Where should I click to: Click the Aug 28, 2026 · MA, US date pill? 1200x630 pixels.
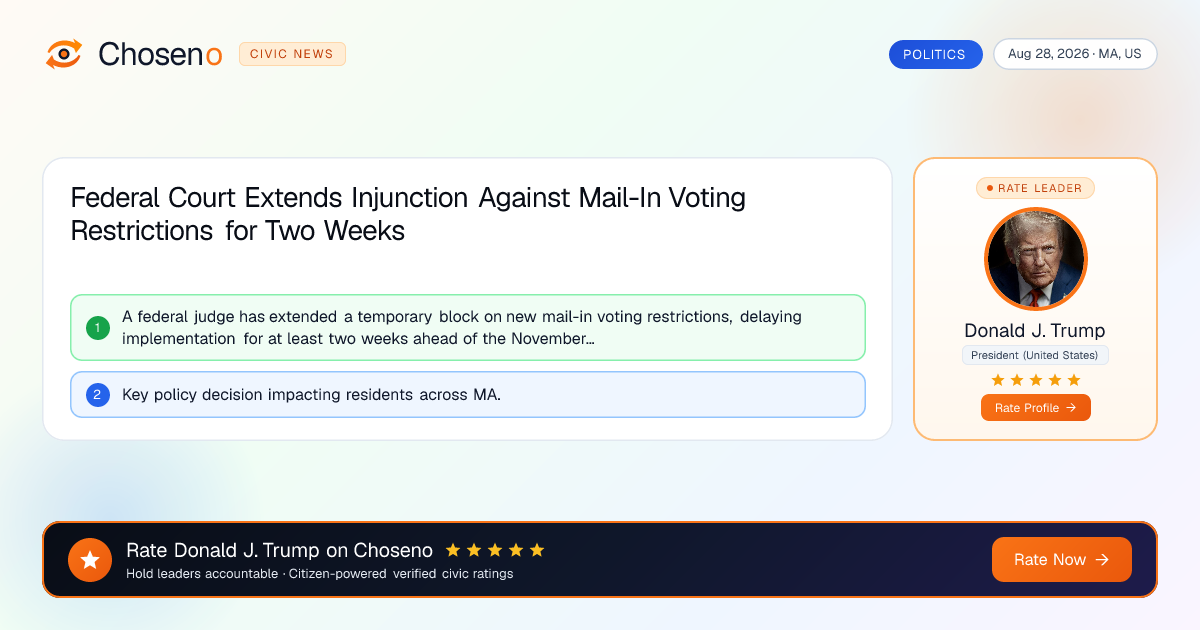click(1075, 54)
